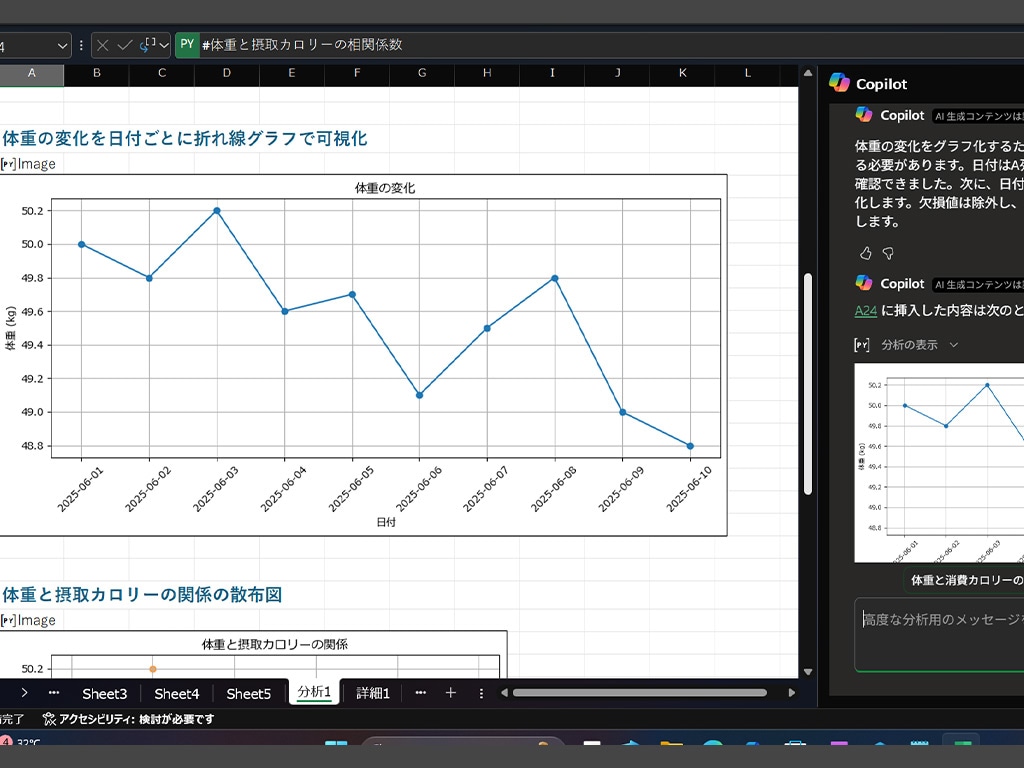Select column L header
1024x768 pixels.
tap(748, 73)
